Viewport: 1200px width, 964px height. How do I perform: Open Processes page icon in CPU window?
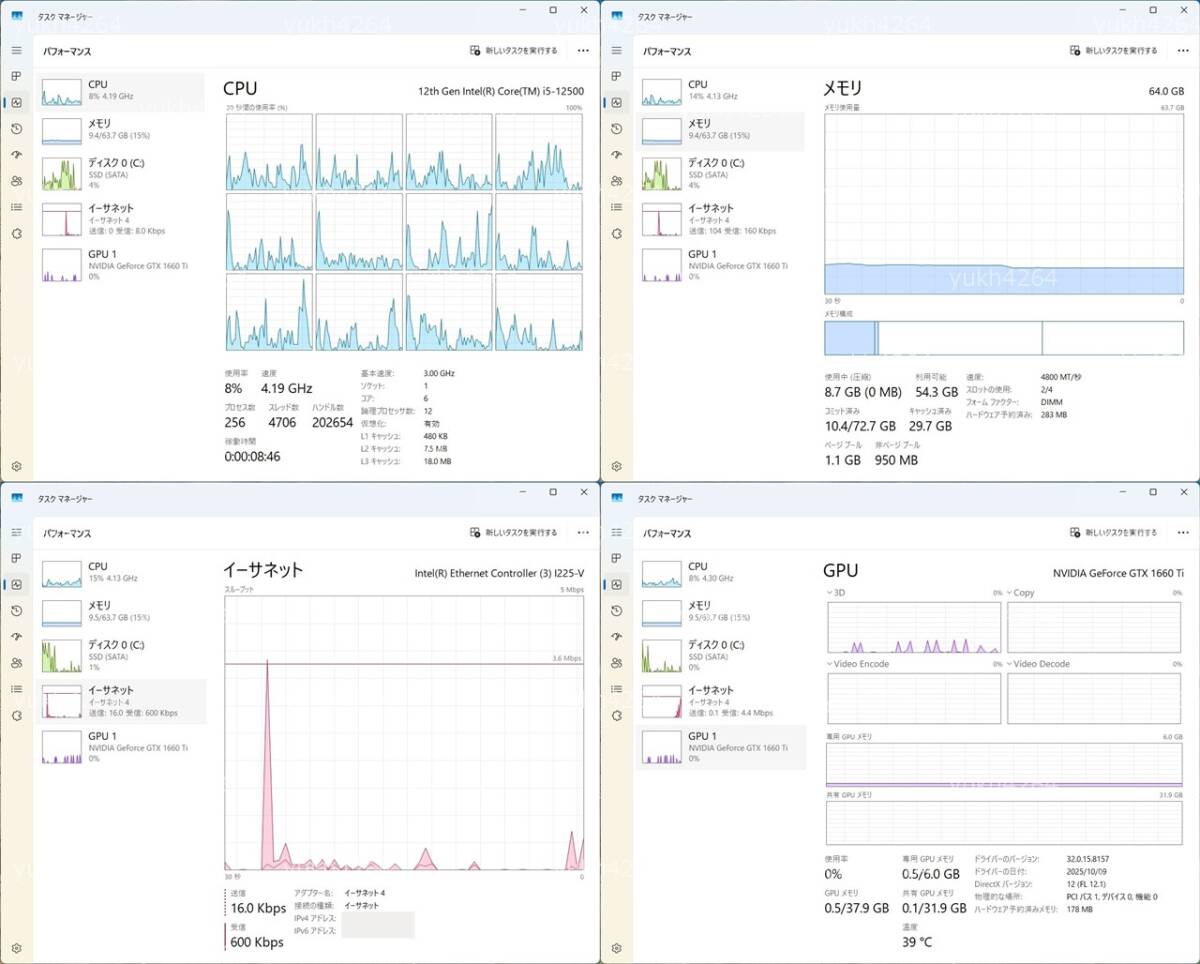pos(16,76)
